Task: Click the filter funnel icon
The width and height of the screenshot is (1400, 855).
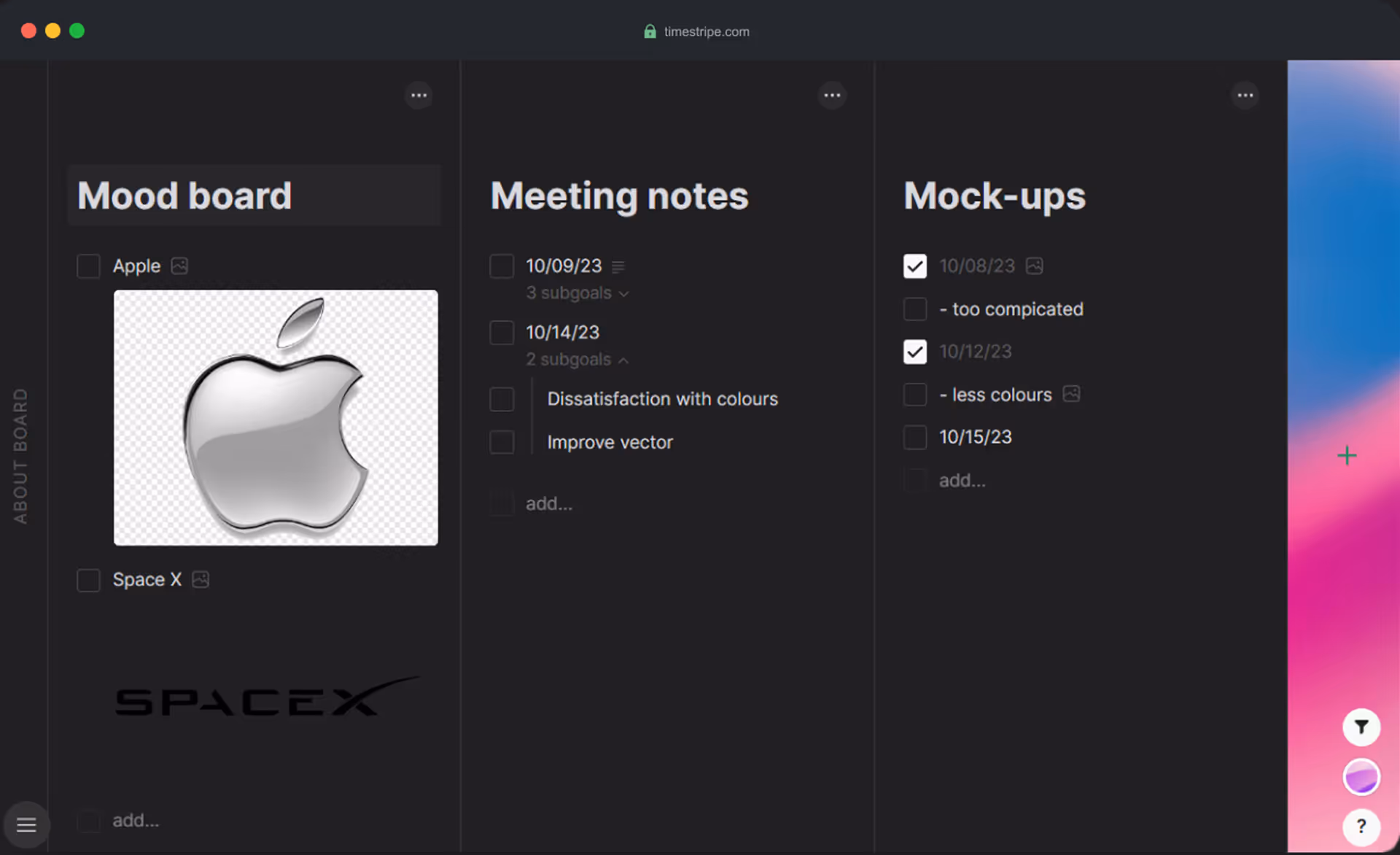Action: (1361, 727)
